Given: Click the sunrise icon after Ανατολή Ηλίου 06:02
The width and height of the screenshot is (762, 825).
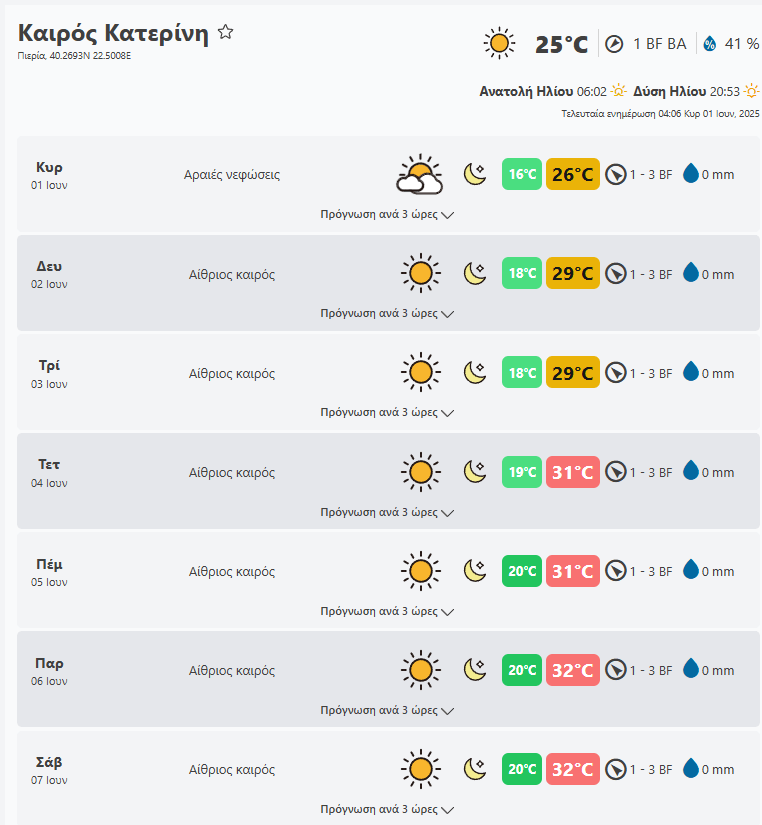Looking at the screenshot, I should coord(620,91).
